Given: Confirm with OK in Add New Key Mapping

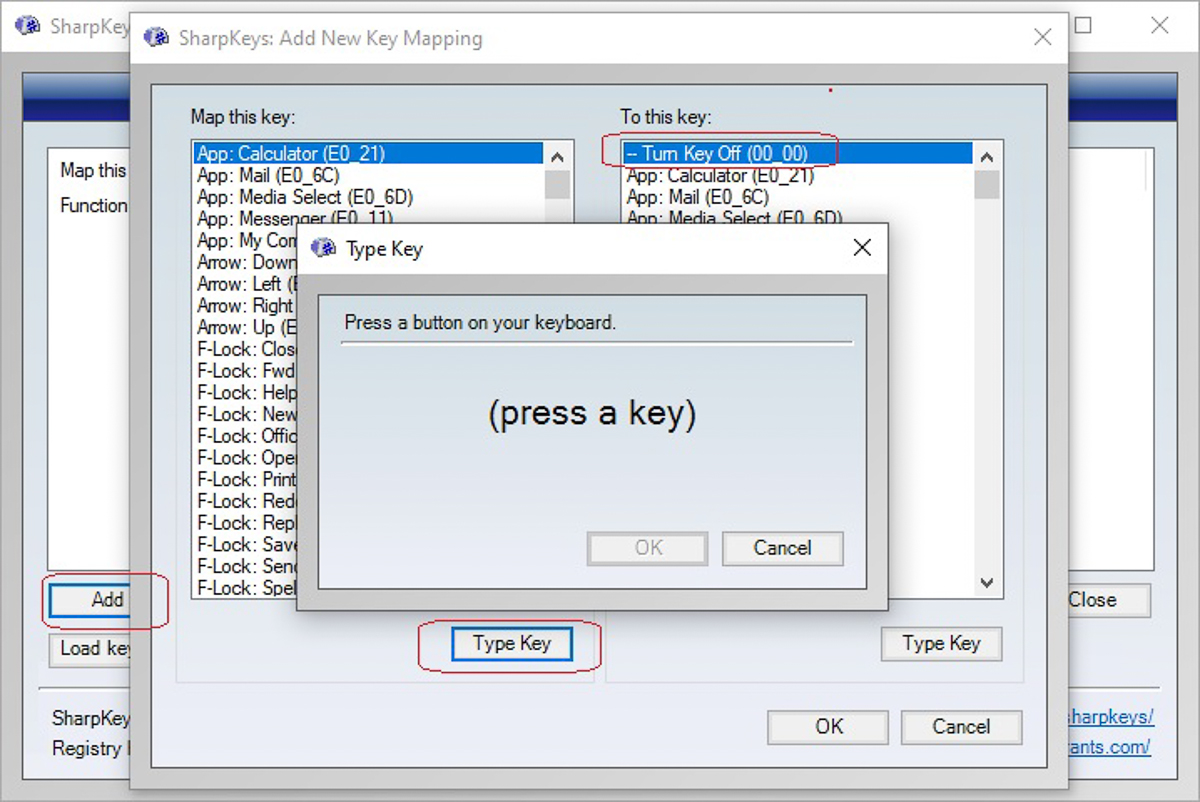Looking at the screenshot, I should pyautogui.click(x=828, y=727).
